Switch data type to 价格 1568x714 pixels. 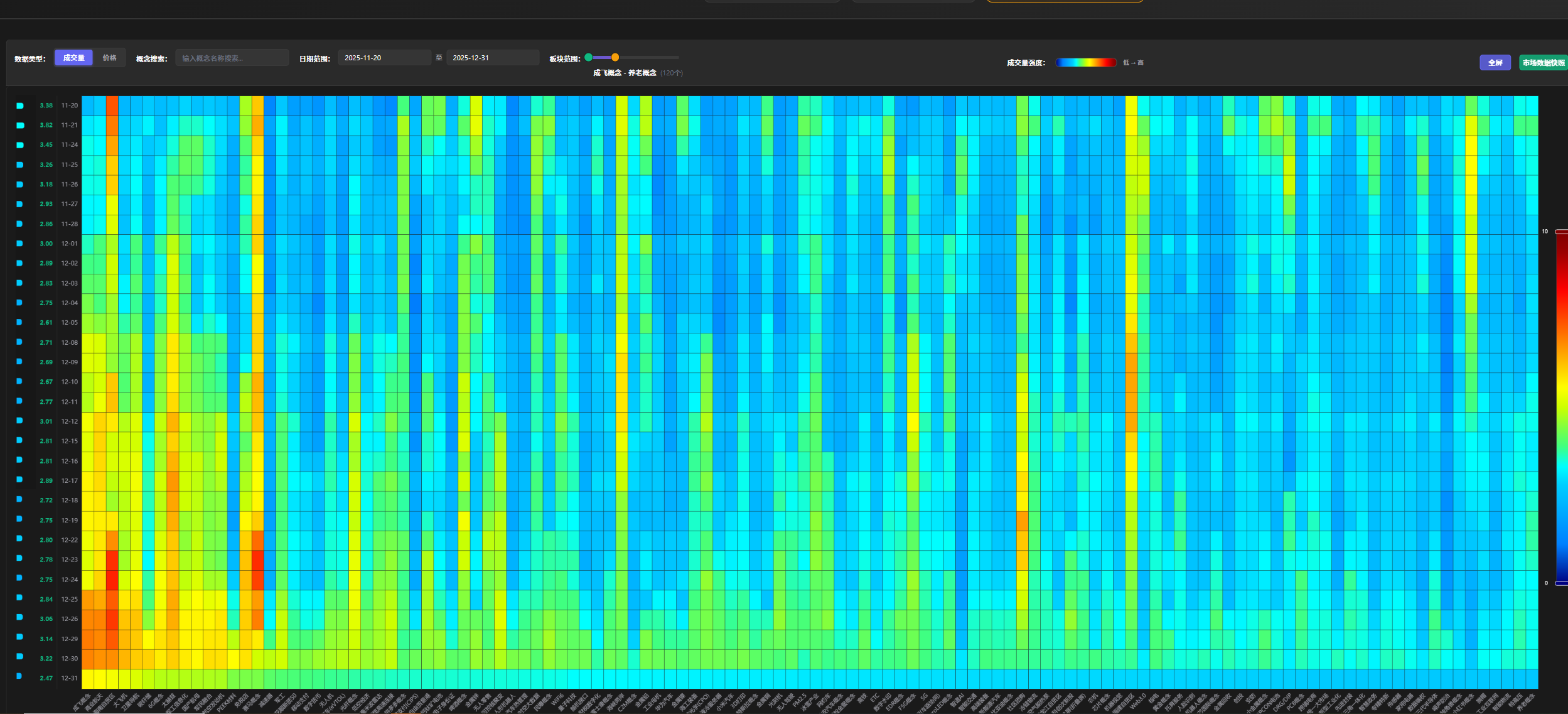coord(110,58)
